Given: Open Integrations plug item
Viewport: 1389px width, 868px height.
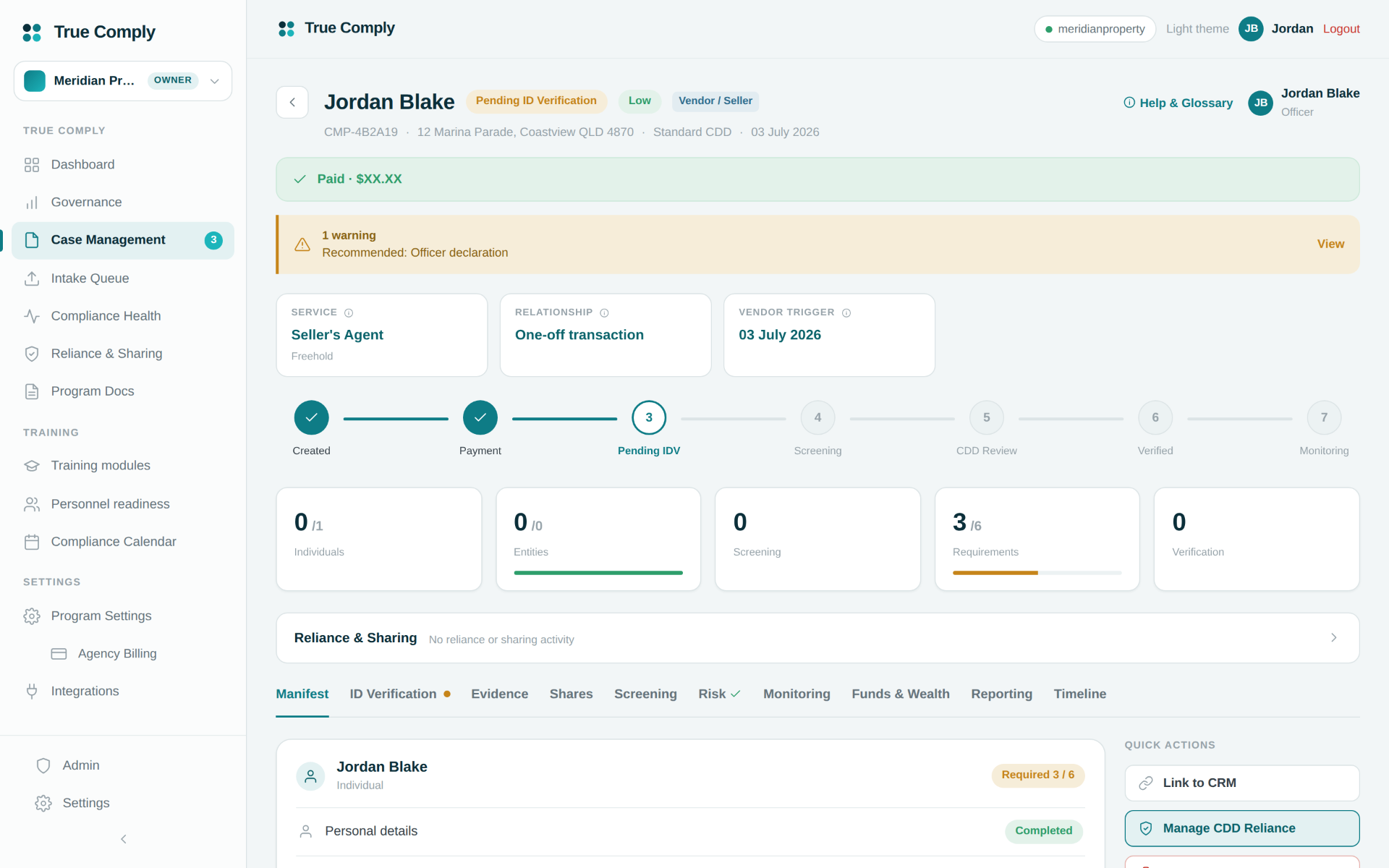Looking at the screenshot, I should tap(123, 692).
